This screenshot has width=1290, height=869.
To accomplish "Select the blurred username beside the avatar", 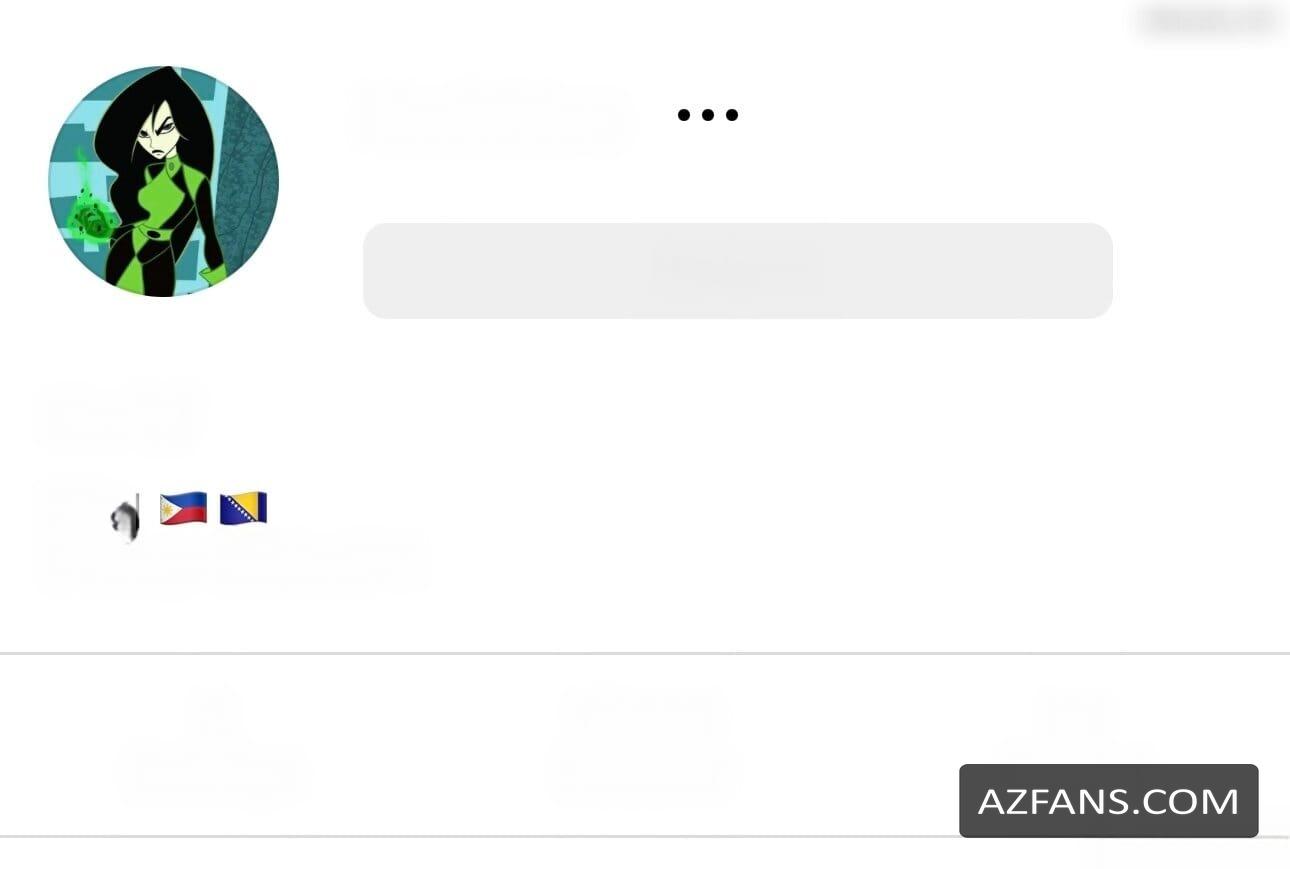I will coord(490,118).
